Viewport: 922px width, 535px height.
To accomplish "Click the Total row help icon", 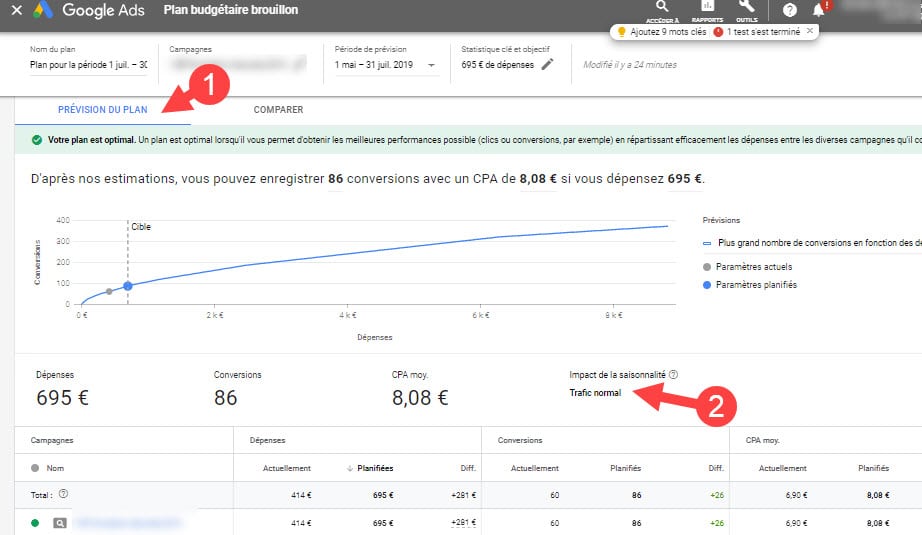I will [63, 494].
